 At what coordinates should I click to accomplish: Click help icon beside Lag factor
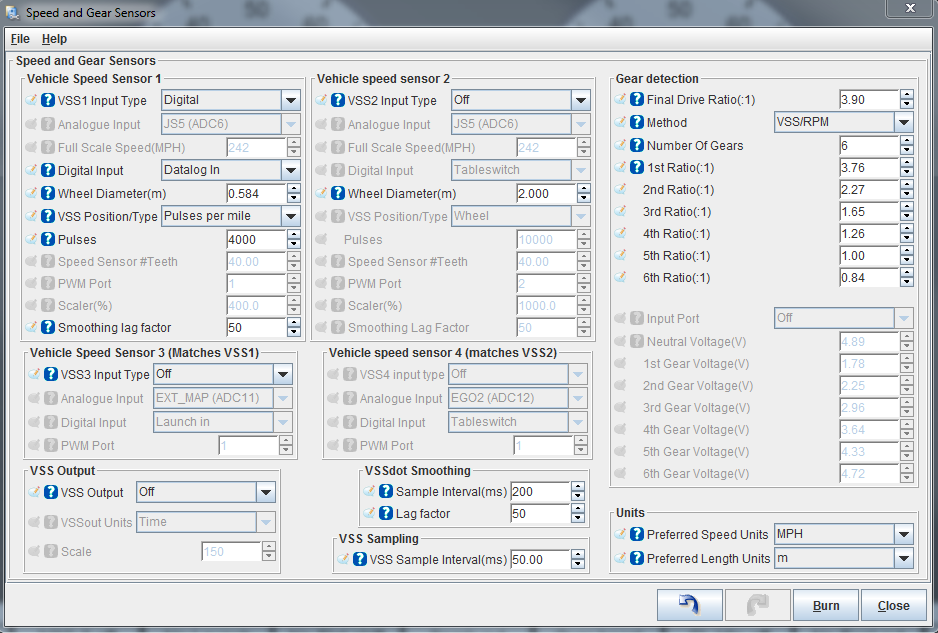(386, 513)
